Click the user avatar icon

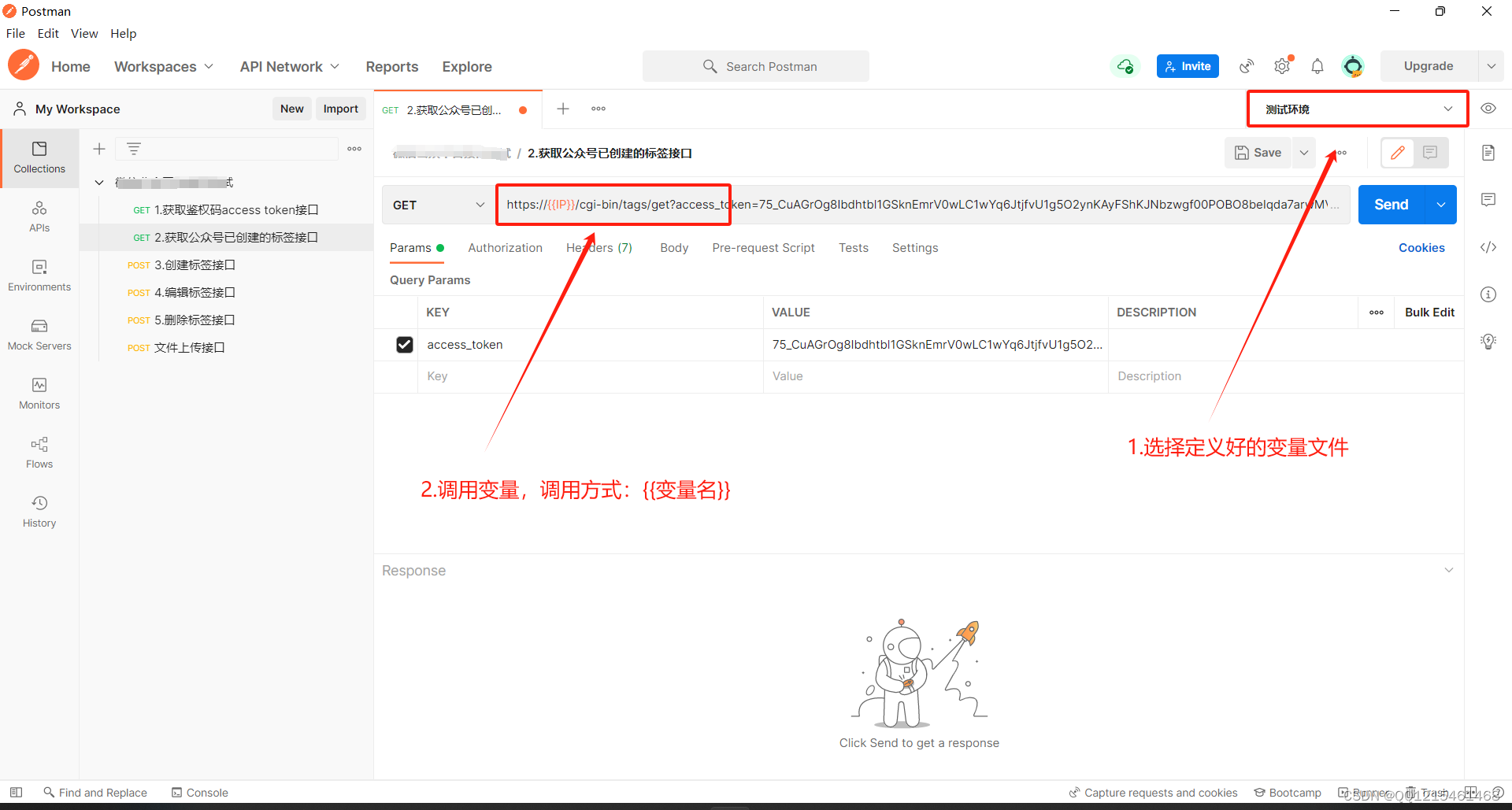tap(1353, 66)
